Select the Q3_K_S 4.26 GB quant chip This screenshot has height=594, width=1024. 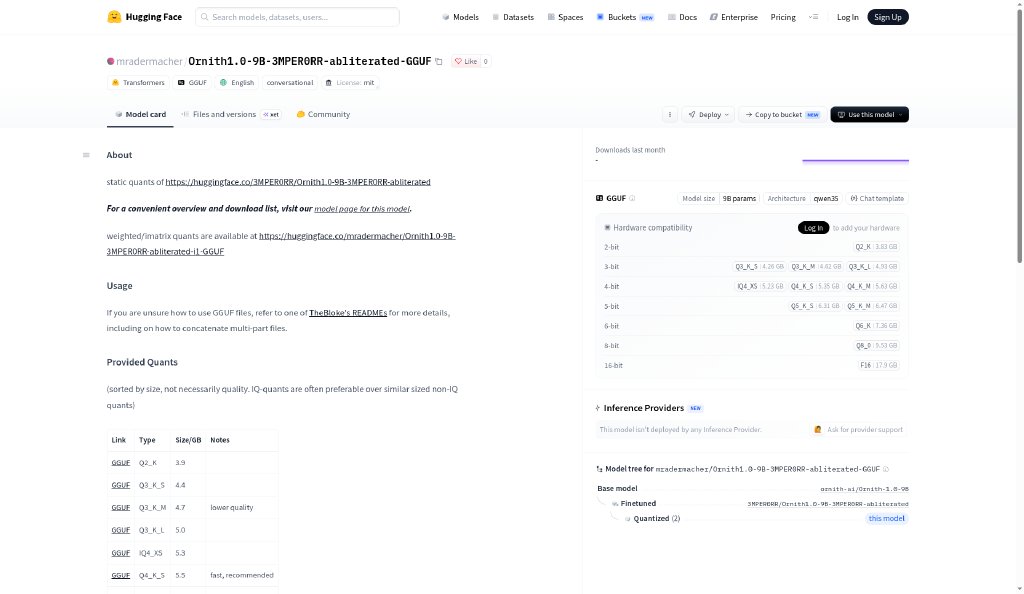click(x=759, y=266)
